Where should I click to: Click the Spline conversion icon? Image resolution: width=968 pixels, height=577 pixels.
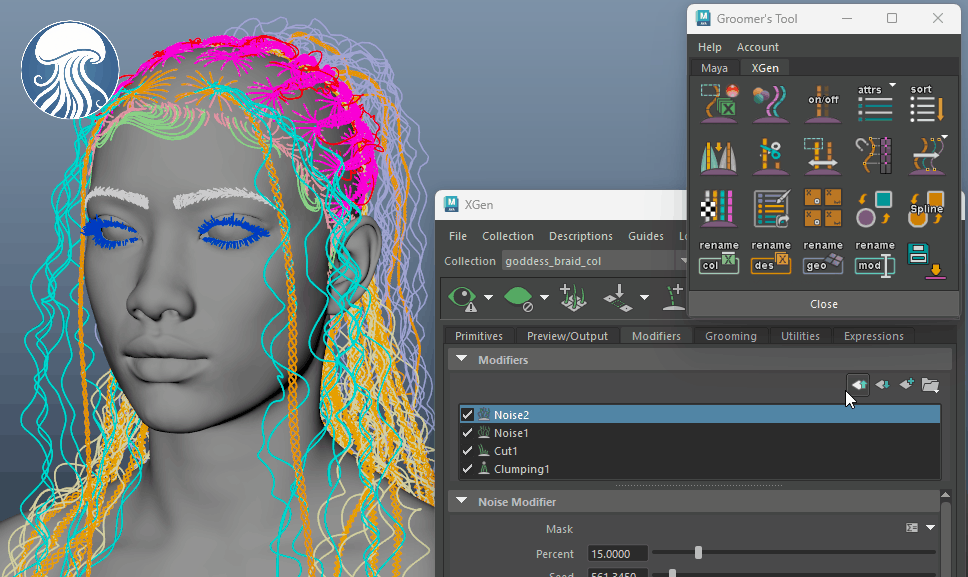coord(927,208)
